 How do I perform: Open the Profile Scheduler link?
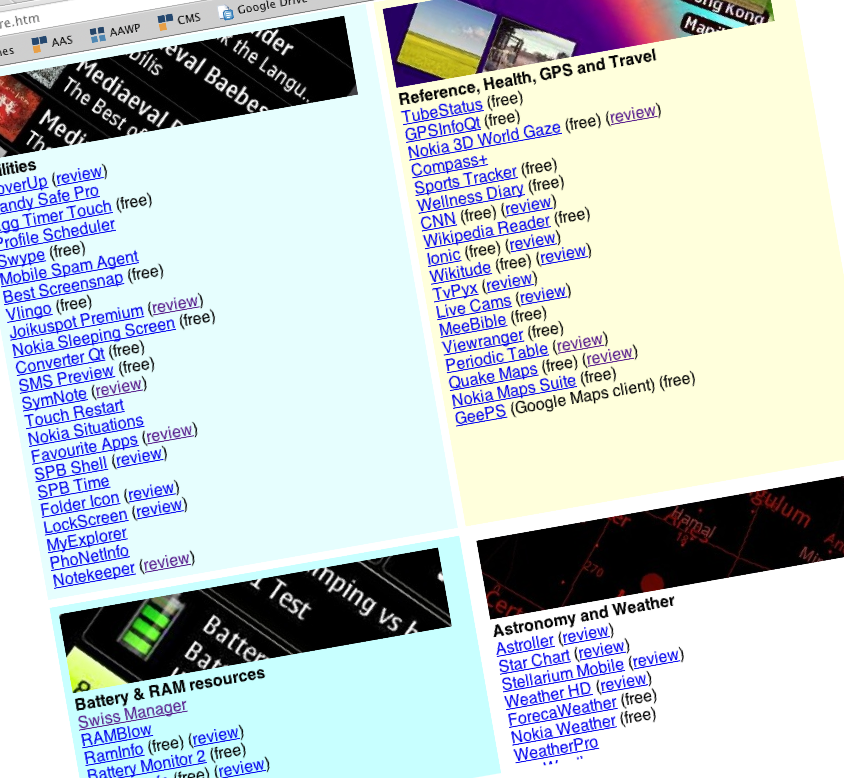pos(56,235)
